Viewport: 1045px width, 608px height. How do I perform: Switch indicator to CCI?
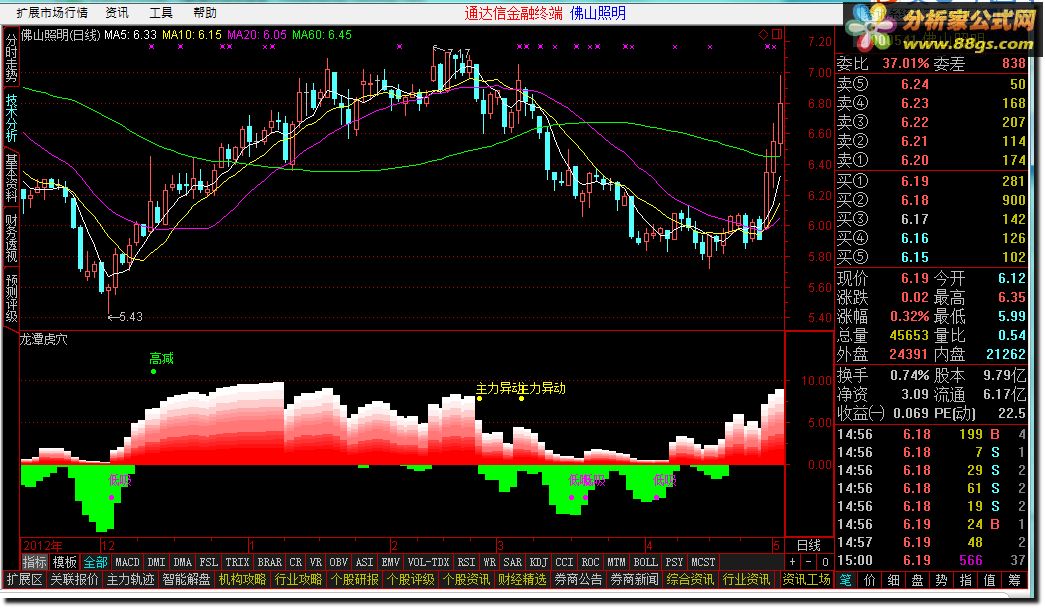coord(564,562)
